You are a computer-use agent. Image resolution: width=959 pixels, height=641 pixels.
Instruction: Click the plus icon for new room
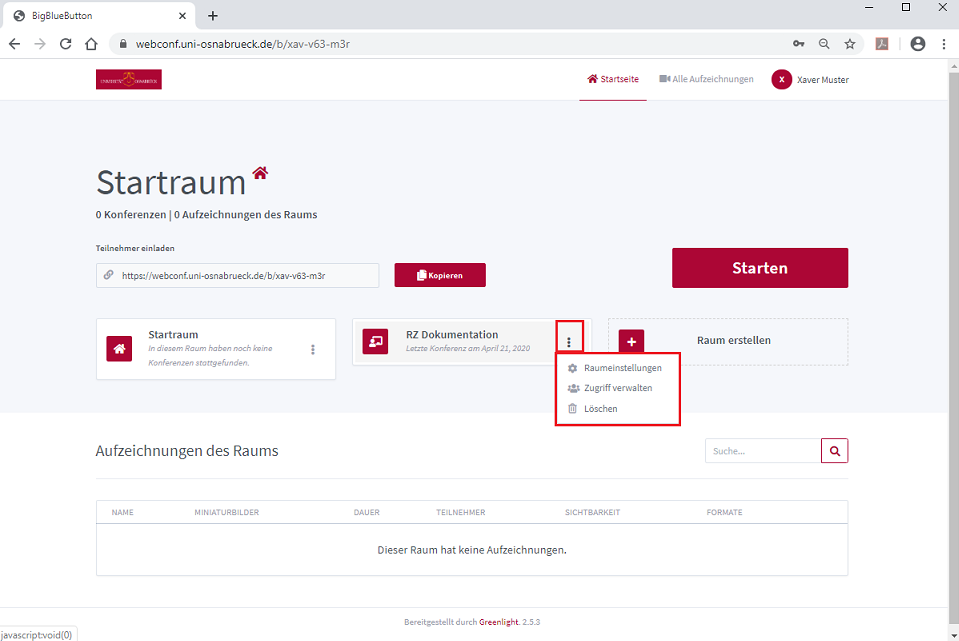coord(632,342)
